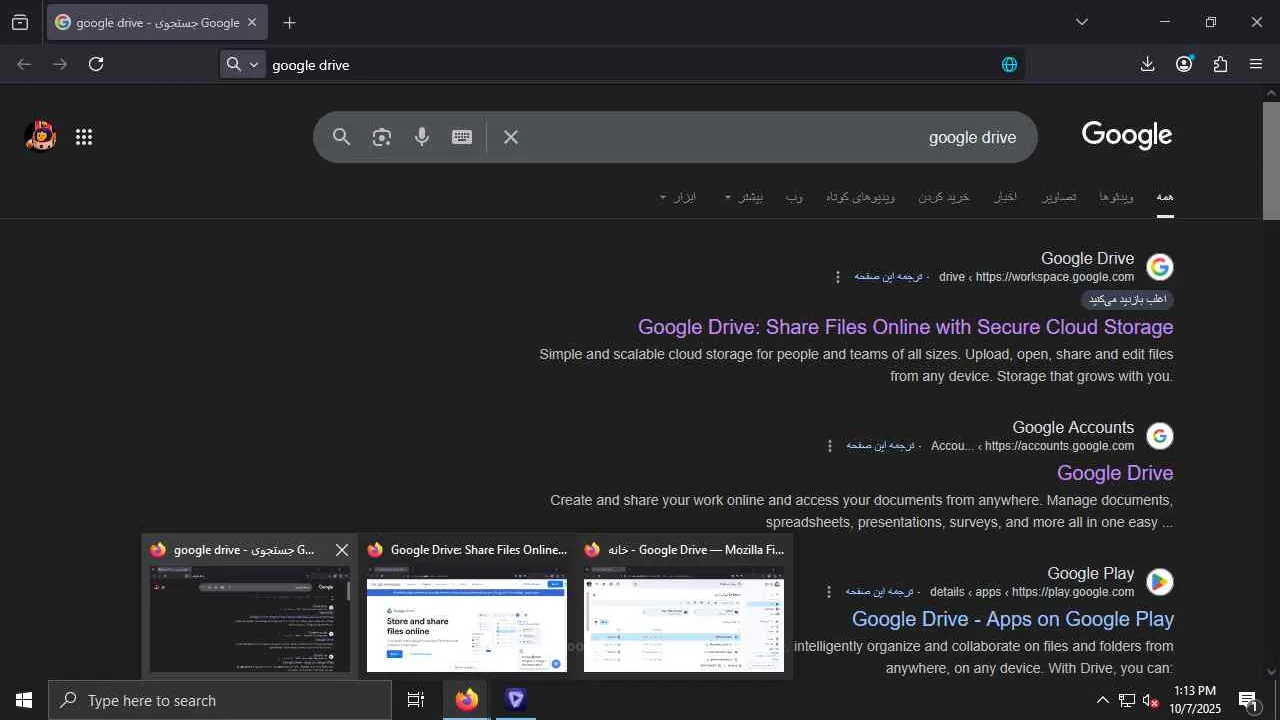The height and width of the screenshot is (720, 1280).
Task: Open the purple app next to Firefox on taskbar
Action: (x=516, y=700)
